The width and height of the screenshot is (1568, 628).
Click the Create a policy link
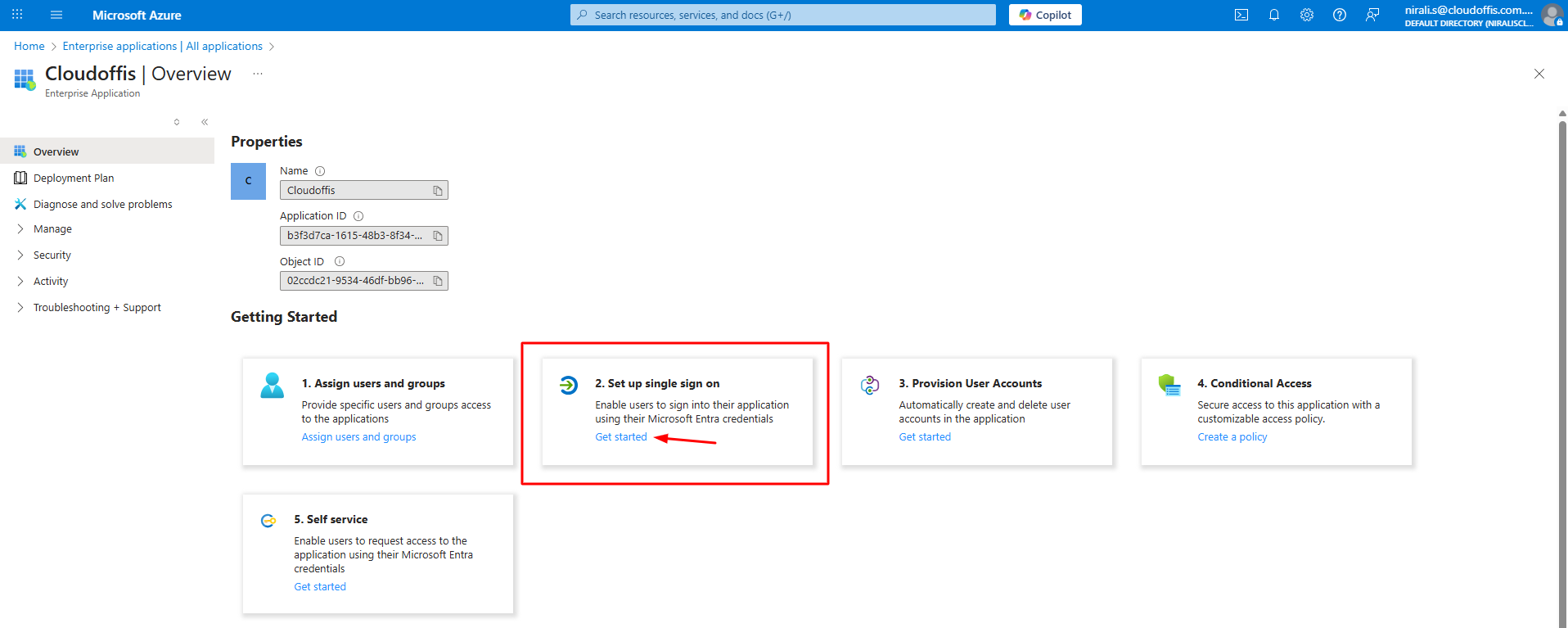tap(1232, 436)
